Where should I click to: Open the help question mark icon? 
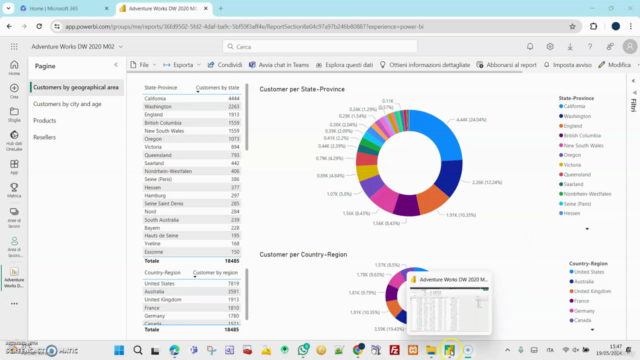click(x=590, y=47)
